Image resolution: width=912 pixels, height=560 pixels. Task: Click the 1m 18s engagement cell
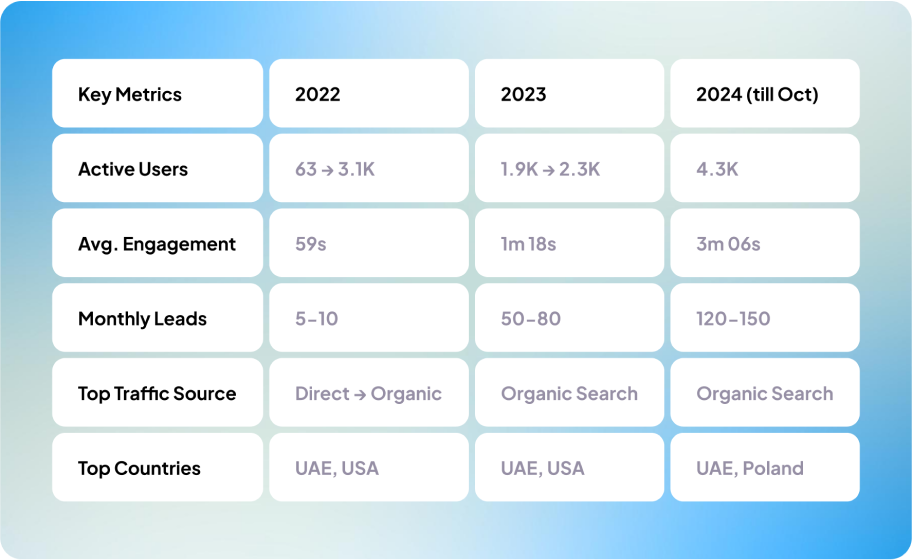pyautogui.click(x=568, y=244)
